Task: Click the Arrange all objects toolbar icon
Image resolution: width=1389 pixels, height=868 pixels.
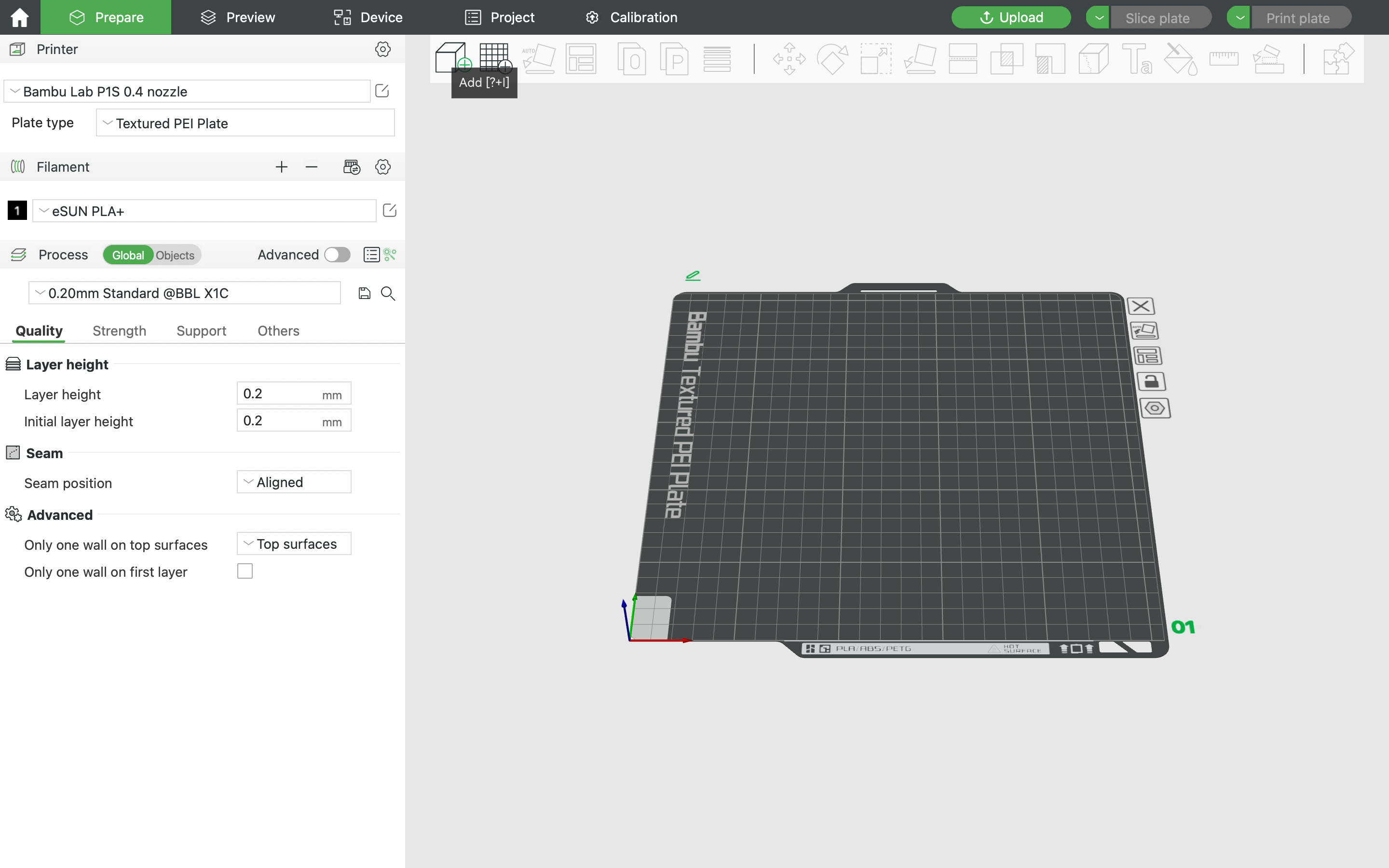Action: [581, 58]
